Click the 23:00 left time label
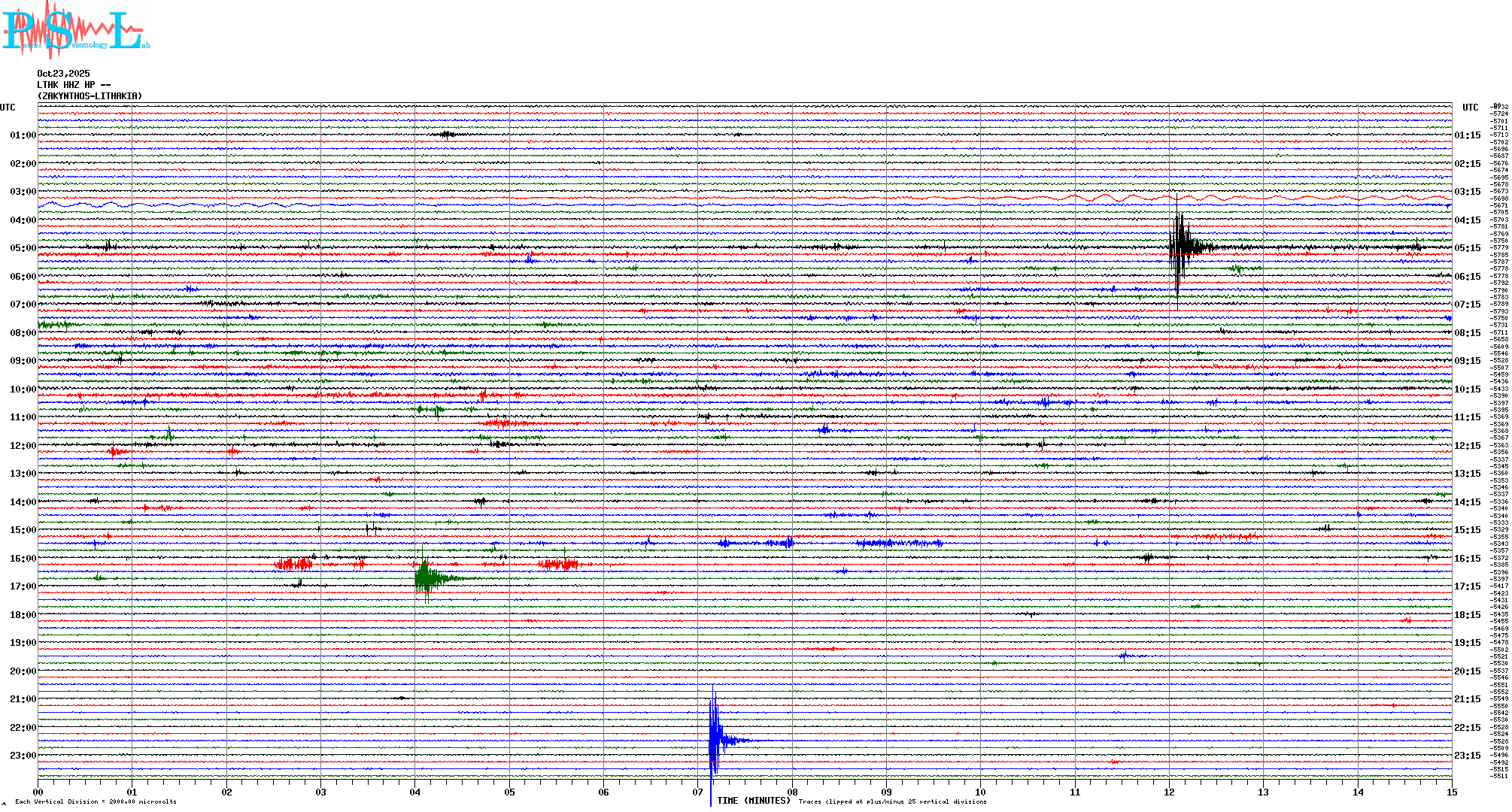Screen dimensions: 1512x812 [x=23, y=756]
